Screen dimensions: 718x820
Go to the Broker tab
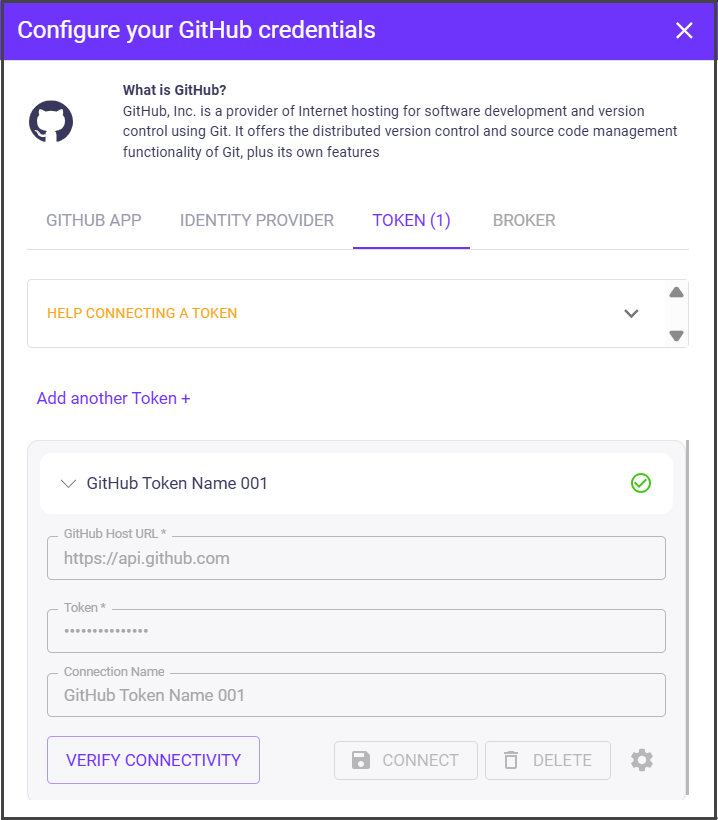click(x=524, y=220)
